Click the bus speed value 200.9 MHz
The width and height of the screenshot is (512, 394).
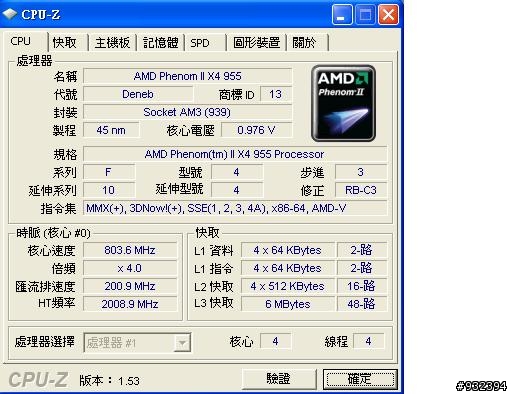click(x=130, y=286)
